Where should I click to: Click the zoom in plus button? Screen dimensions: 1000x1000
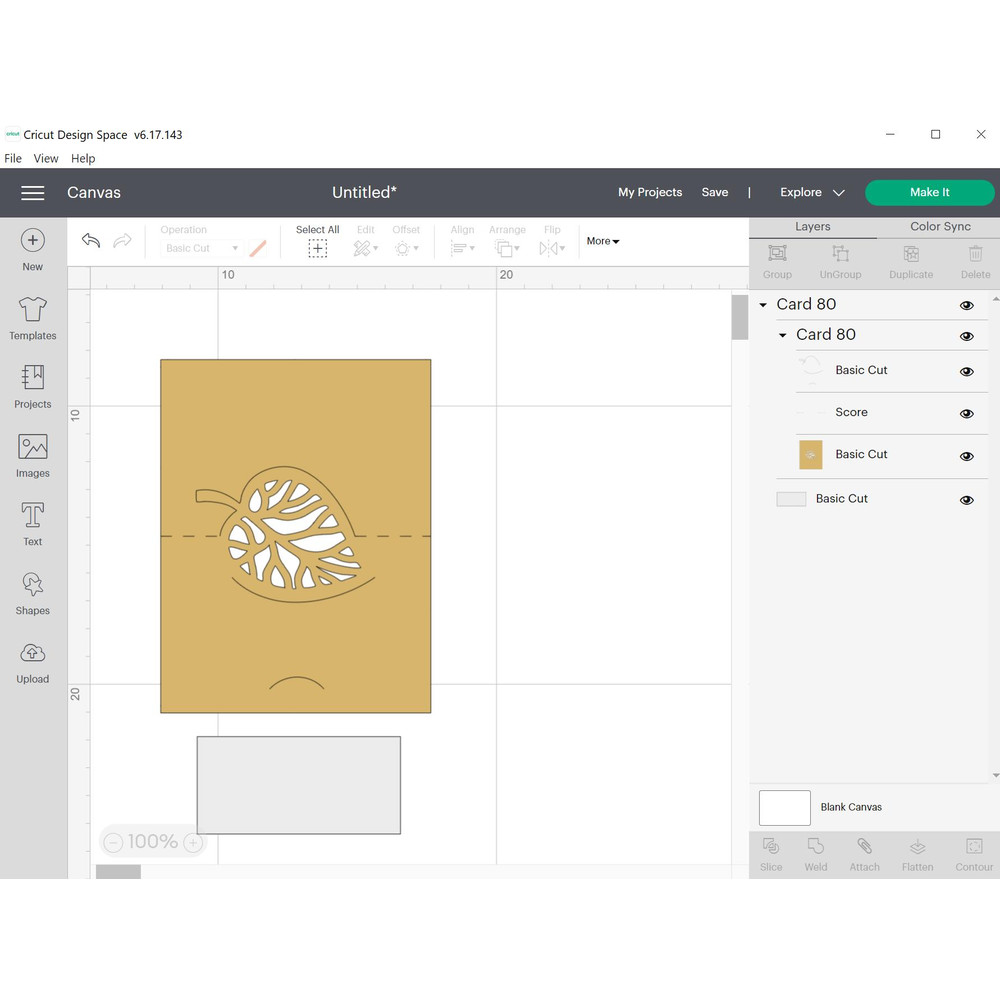coord(193,843)
